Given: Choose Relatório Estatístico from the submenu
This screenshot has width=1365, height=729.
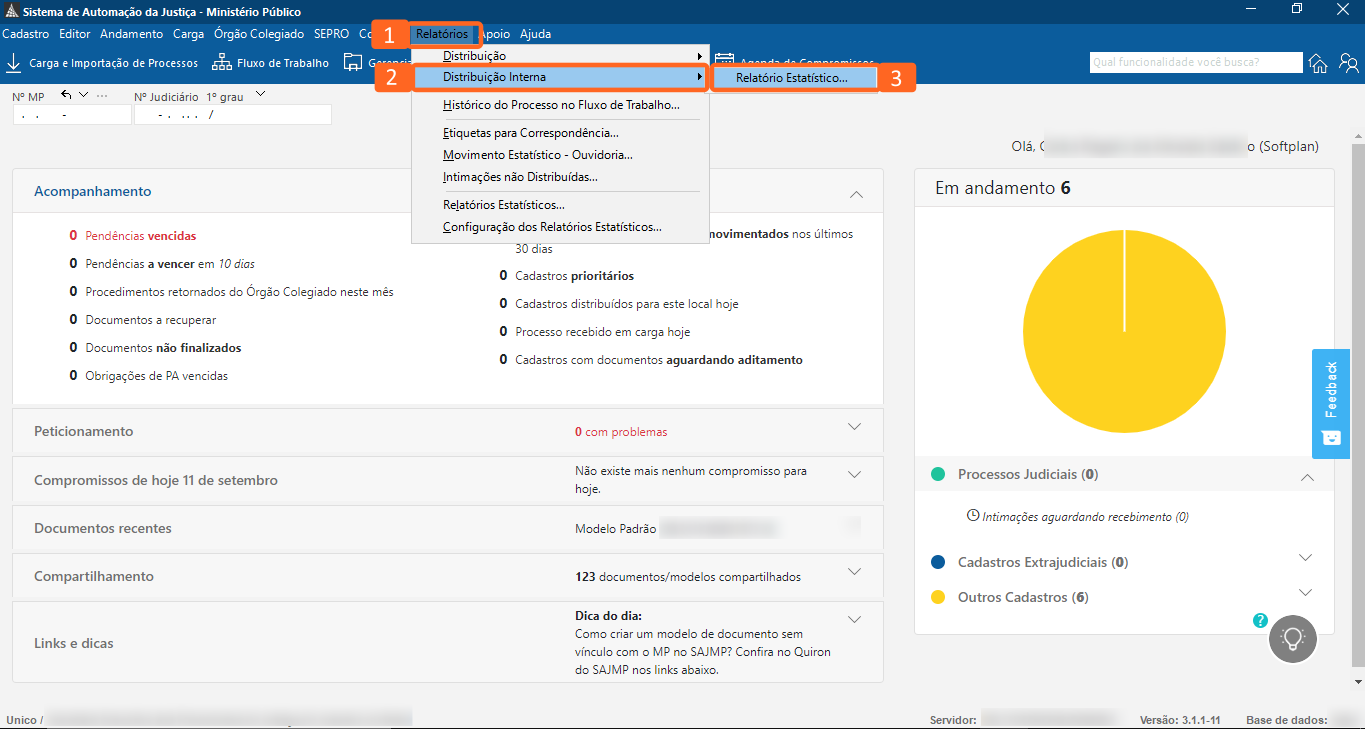Looking at the screenshot, I should pos(794,75).
